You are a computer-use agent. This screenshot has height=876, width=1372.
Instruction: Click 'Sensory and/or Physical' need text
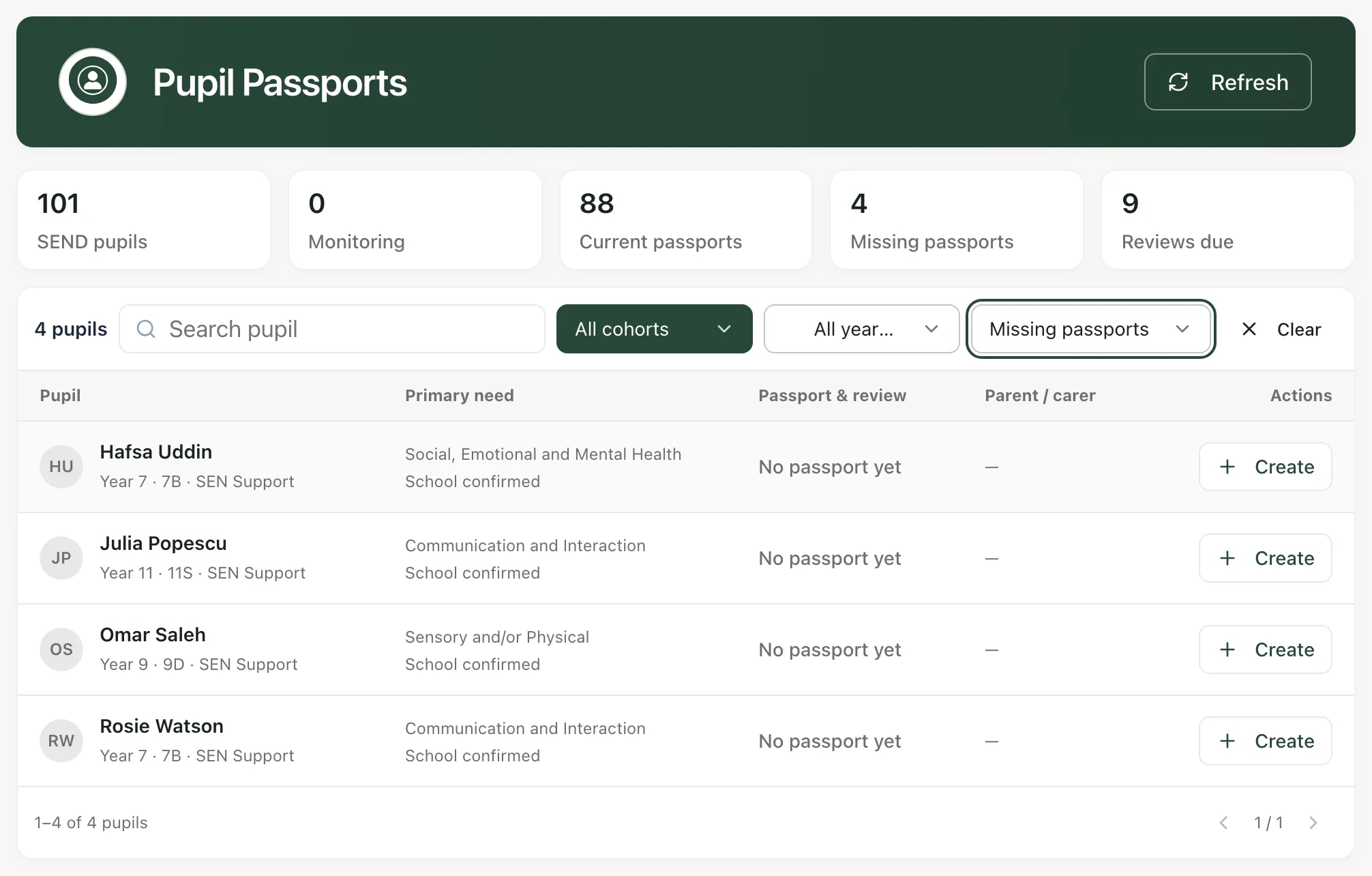(497, 637)
